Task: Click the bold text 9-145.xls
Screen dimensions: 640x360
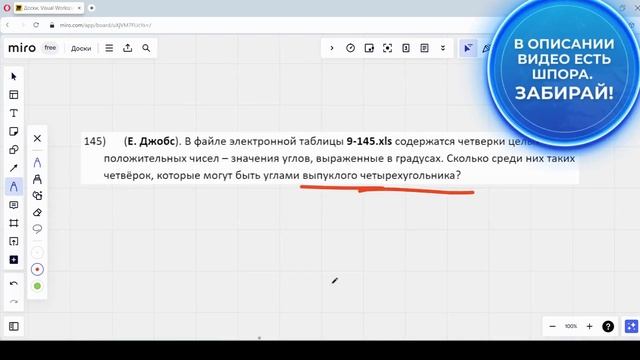Action: click(369, 141)
